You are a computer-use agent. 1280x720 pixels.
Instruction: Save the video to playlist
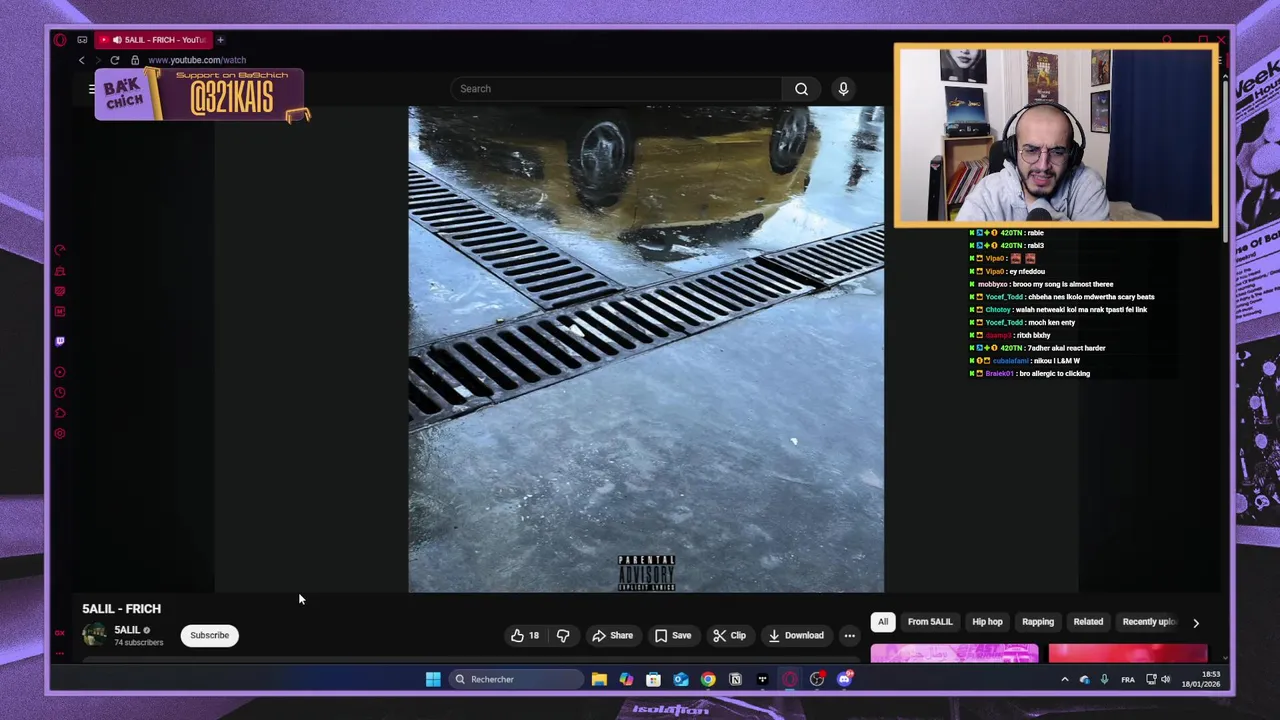tap(673, 635)
